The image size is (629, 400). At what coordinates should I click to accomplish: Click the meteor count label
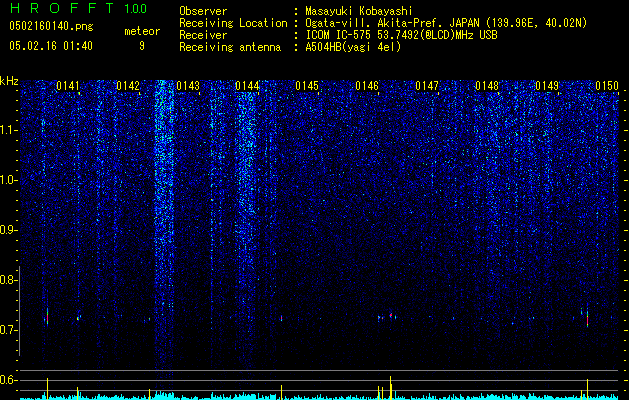click(142, 31)
